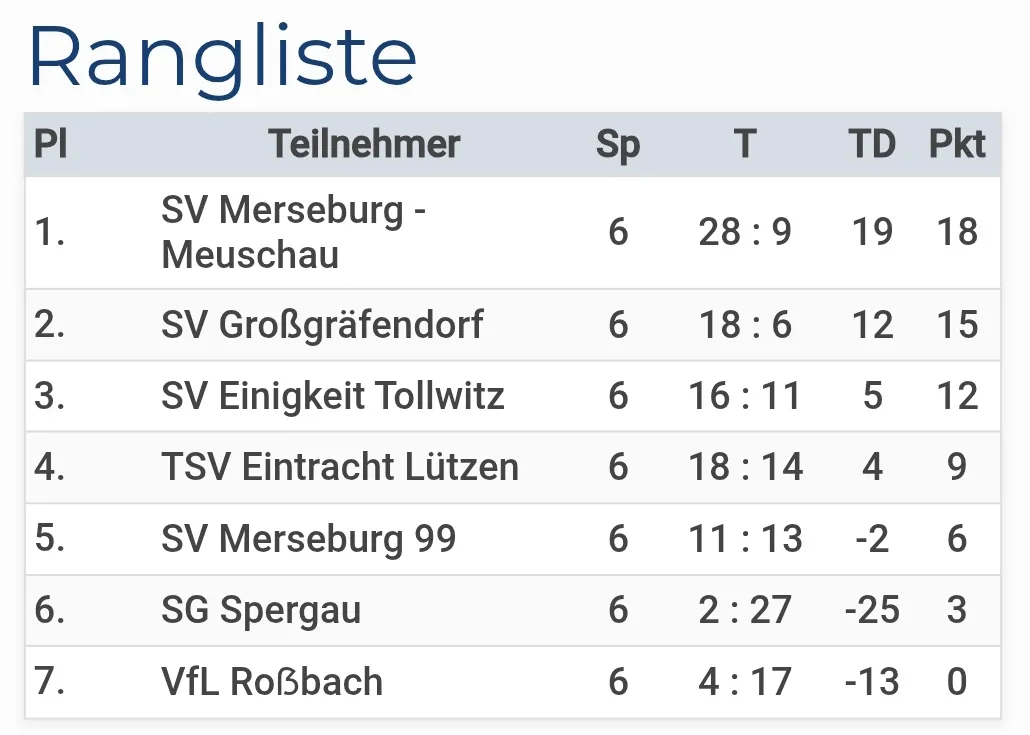This screenshot has height=735, width=1030.
Task: Open SG Spergau team entry
Action: (261, 610)
